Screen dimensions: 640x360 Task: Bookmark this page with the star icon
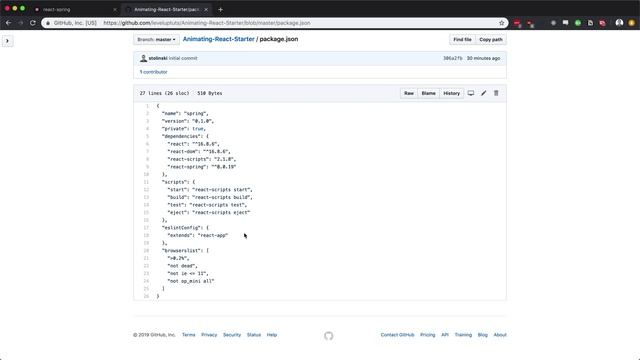(x=502, y=23)
